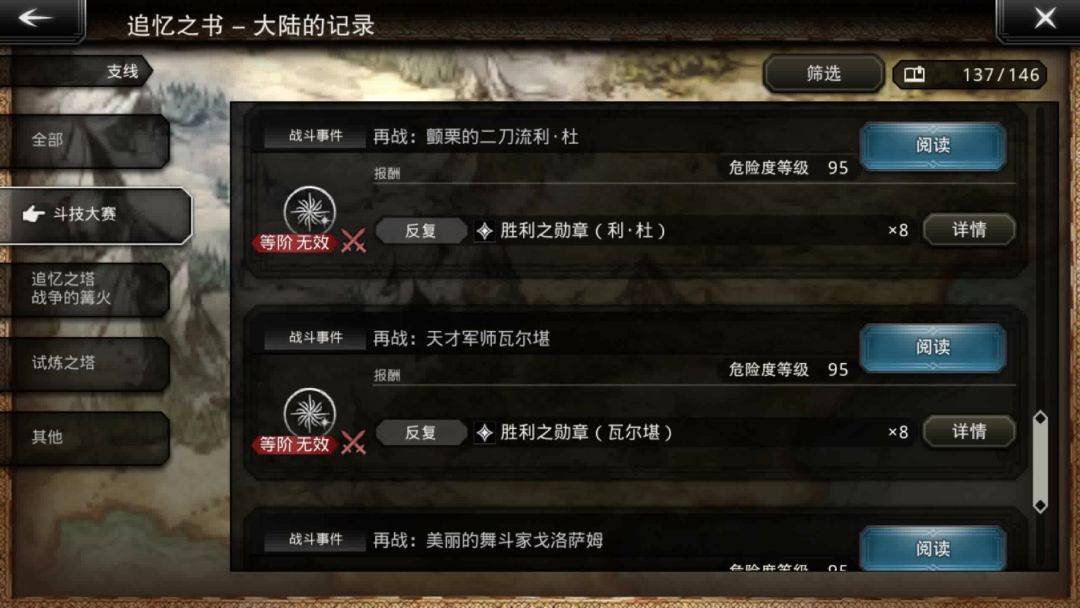
Task: Select the 追忆之塔 战争的篝火 tab
Action: coord(84,289)
